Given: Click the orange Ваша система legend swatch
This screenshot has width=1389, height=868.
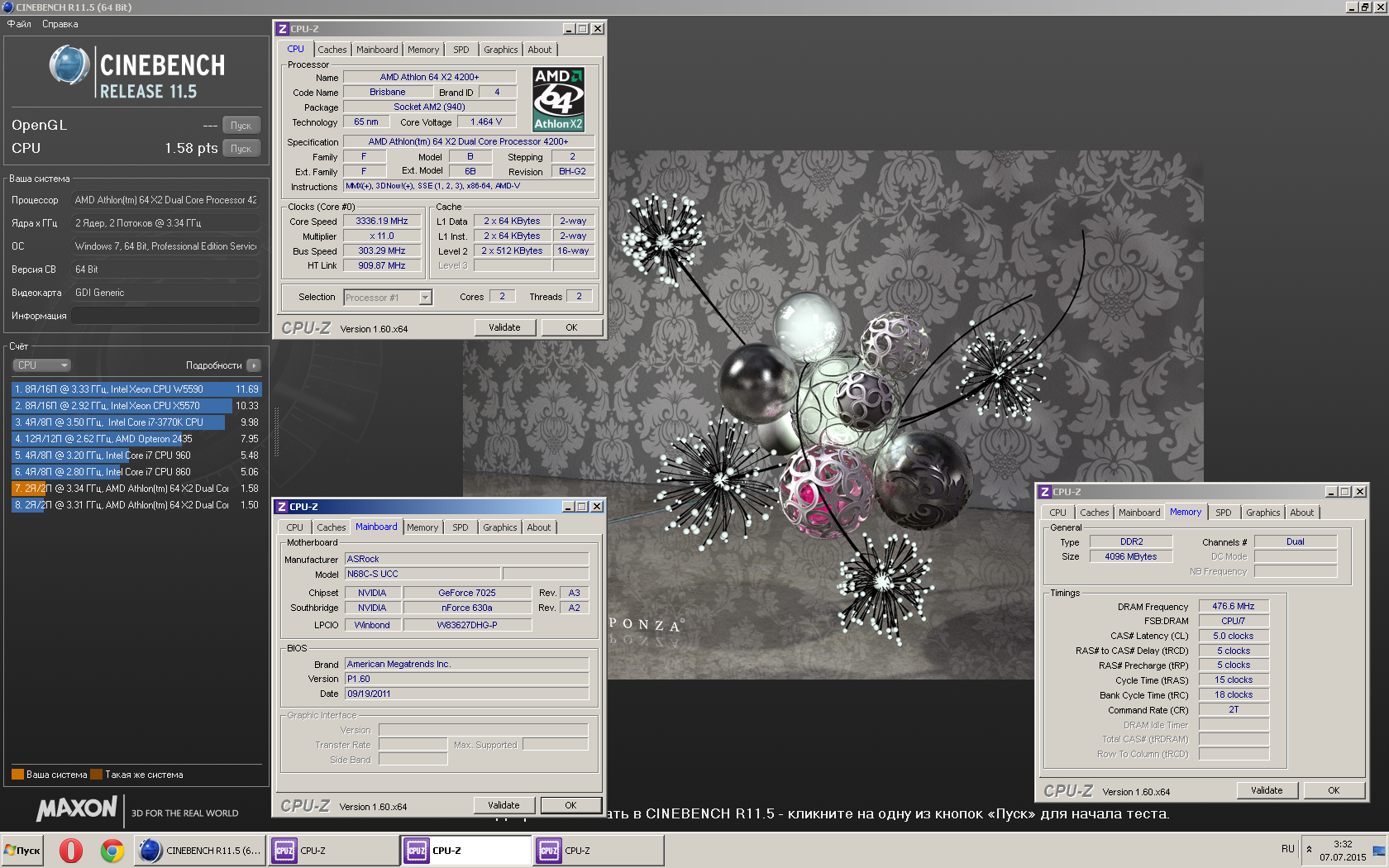Looking at the screenshot, I should tap(17, 775).
